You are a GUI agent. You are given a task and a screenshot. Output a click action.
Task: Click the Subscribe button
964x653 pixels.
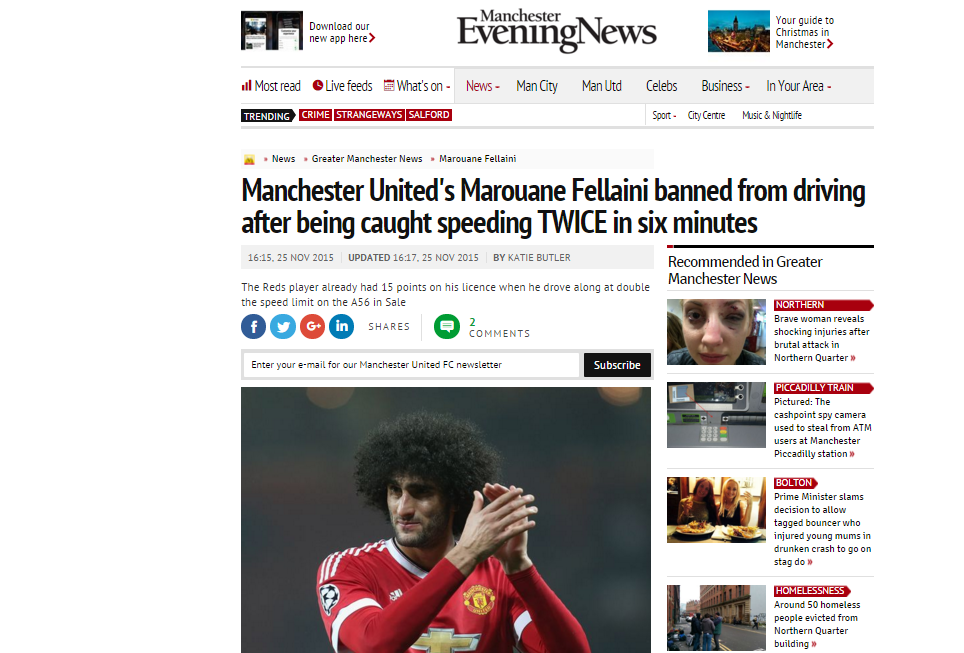tap(617, 365)
